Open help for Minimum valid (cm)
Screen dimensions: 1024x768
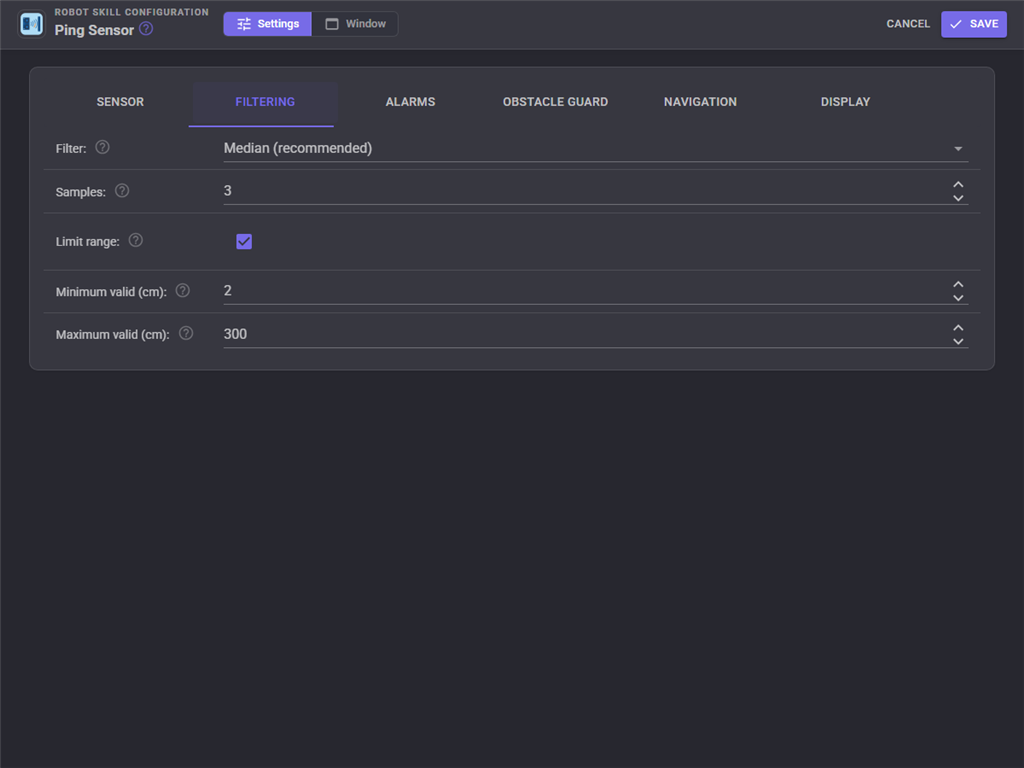click(x=183, y=291)
